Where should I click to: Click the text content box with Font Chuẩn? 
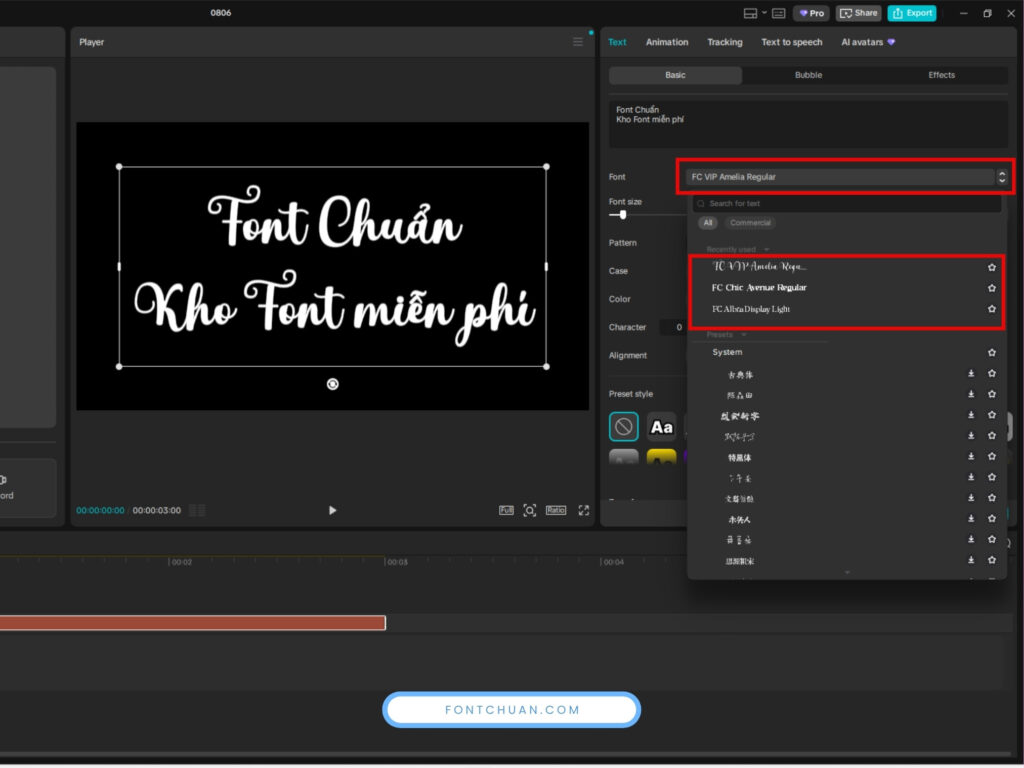808,124
